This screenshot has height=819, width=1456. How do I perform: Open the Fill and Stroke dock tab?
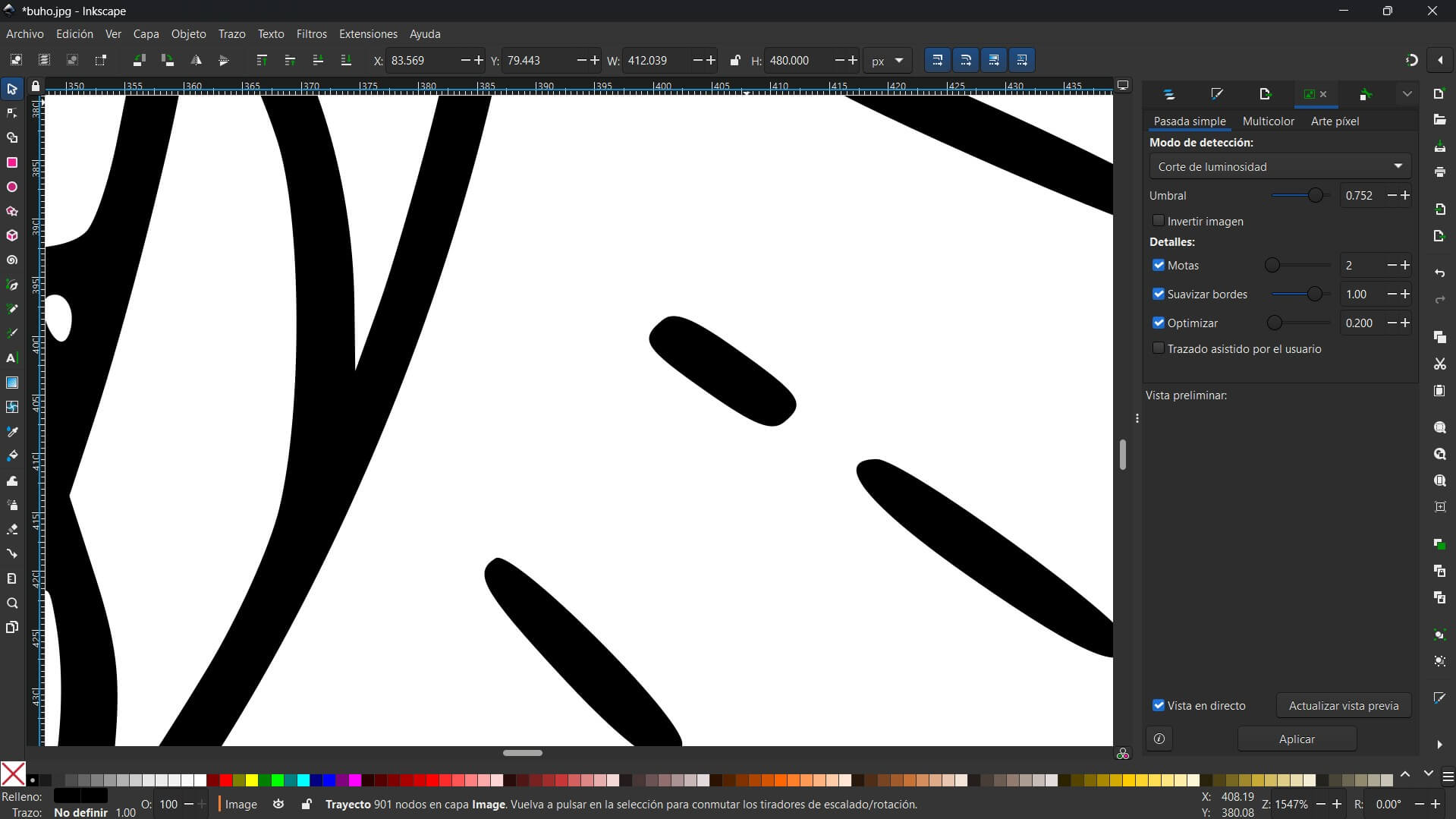(x=1217, y=94)
